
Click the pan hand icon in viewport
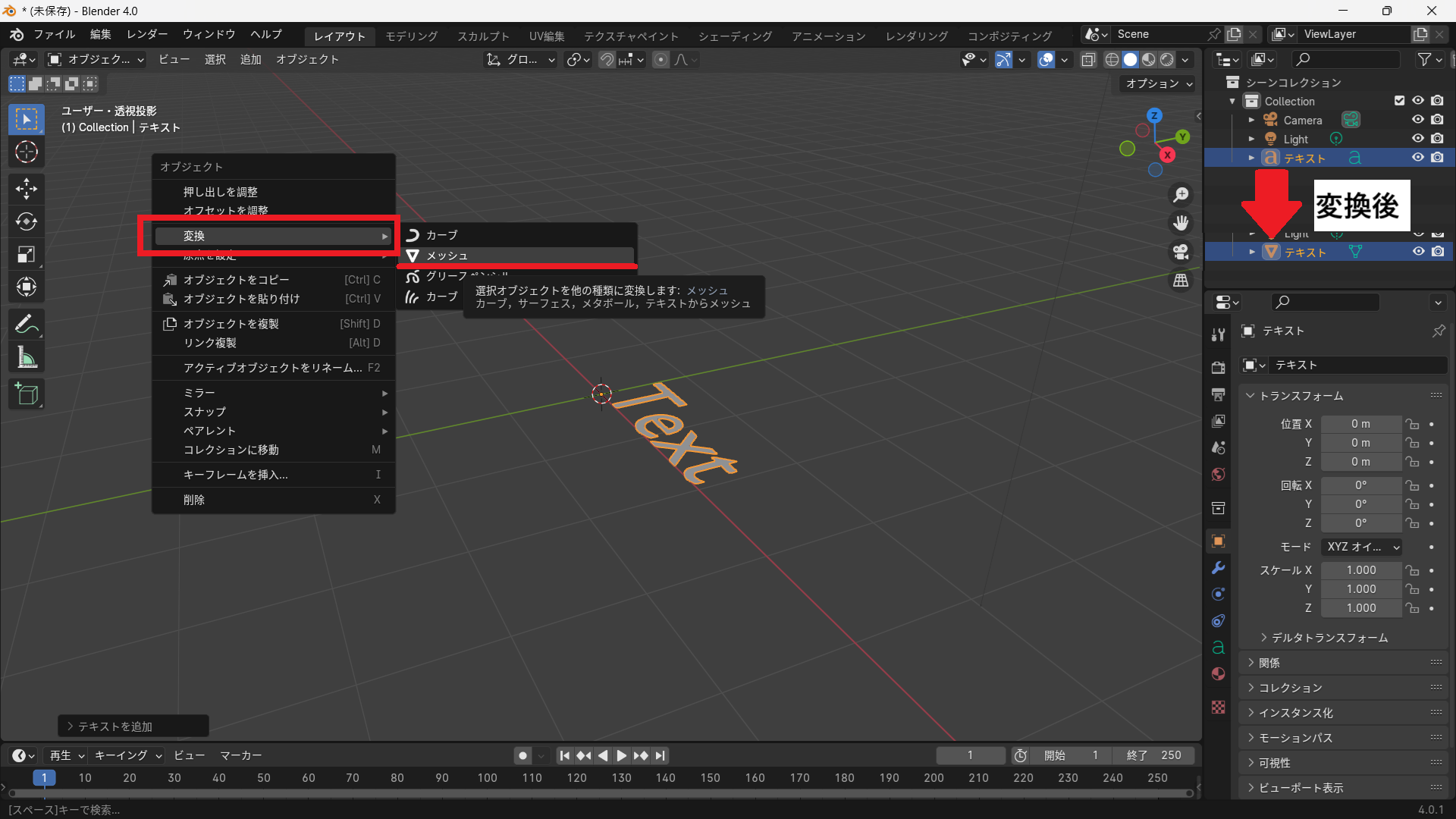[x=1181, y=223]
